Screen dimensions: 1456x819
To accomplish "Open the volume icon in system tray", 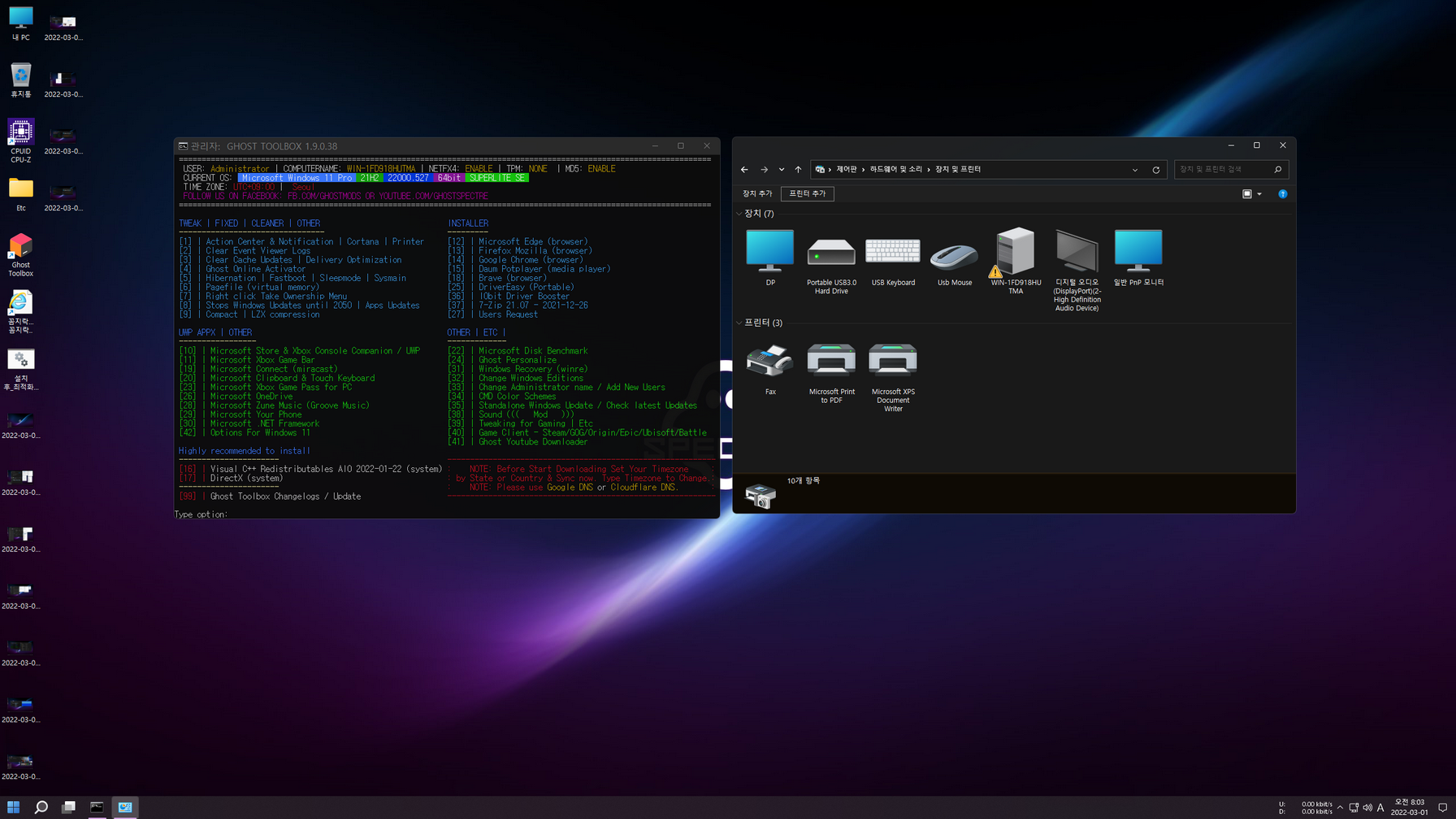I will click(x=1367, y=808).
